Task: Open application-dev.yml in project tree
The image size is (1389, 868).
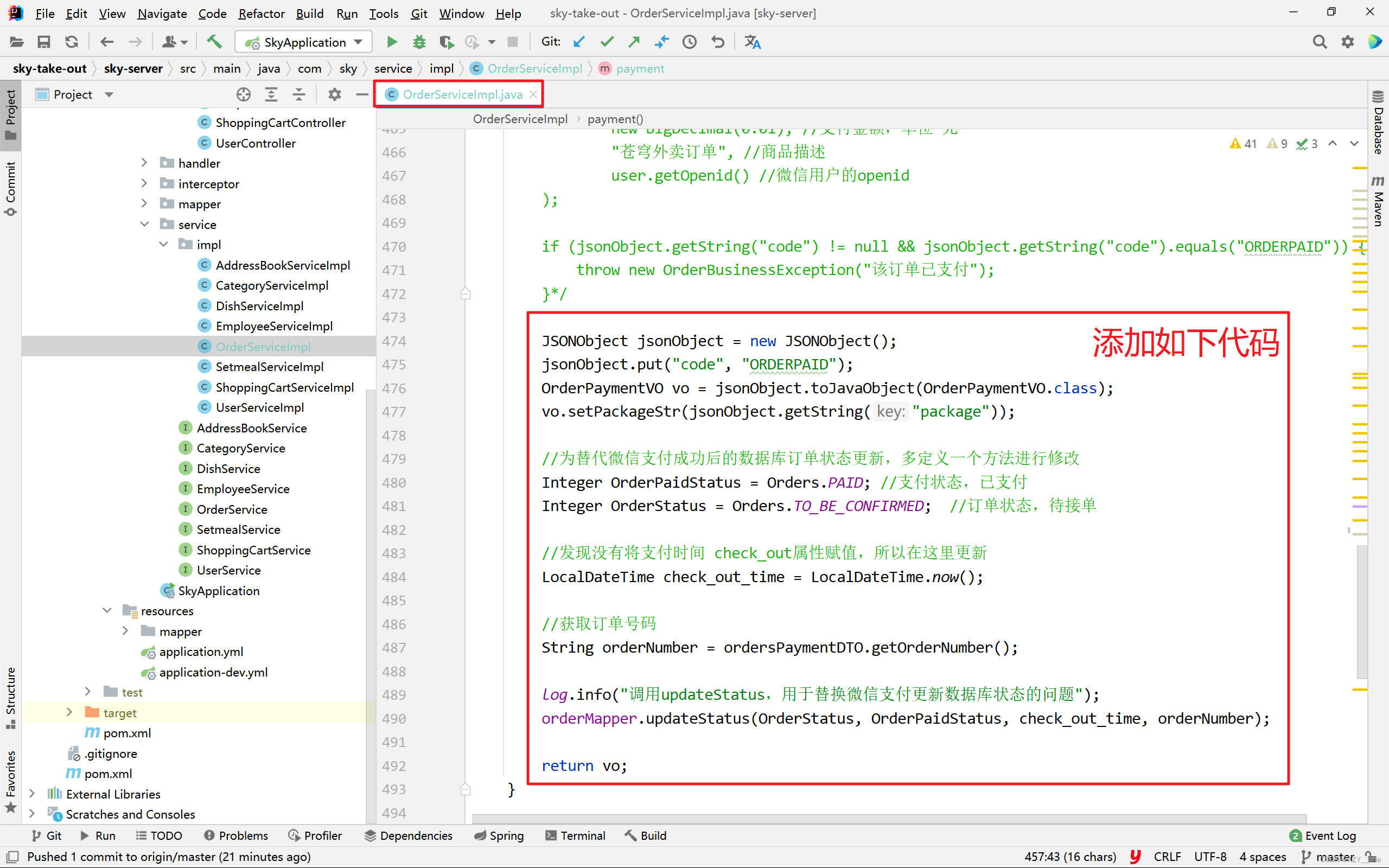Action: click(x=213, y=672)
